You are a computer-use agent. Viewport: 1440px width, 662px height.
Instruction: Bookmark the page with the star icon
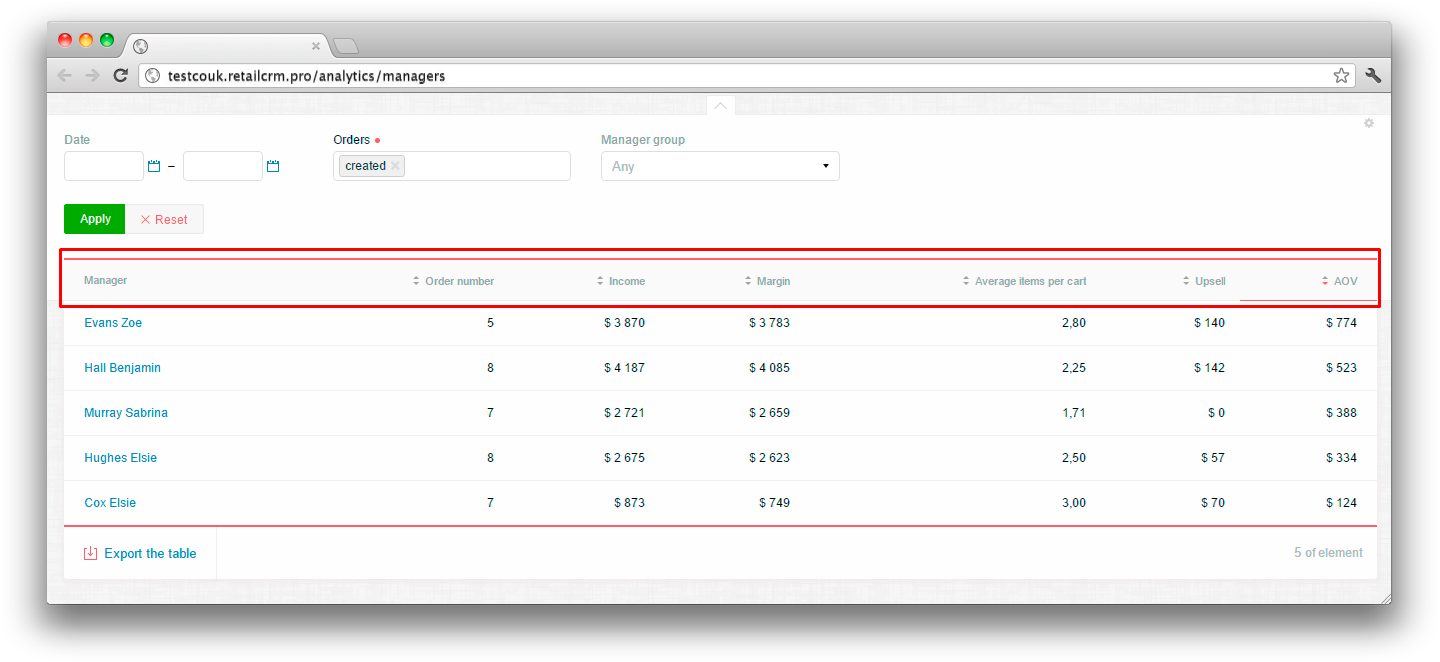(x=1341, y=75)
